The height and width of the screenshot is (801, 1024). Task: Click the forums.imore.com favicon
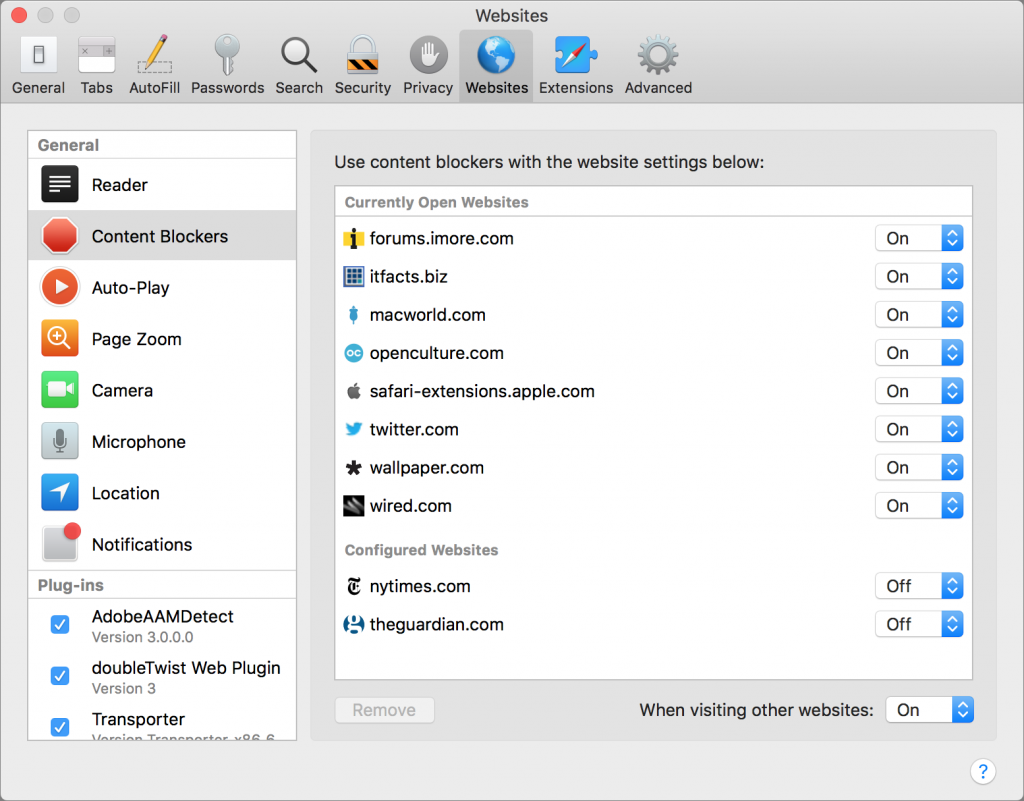coord(353,239)
